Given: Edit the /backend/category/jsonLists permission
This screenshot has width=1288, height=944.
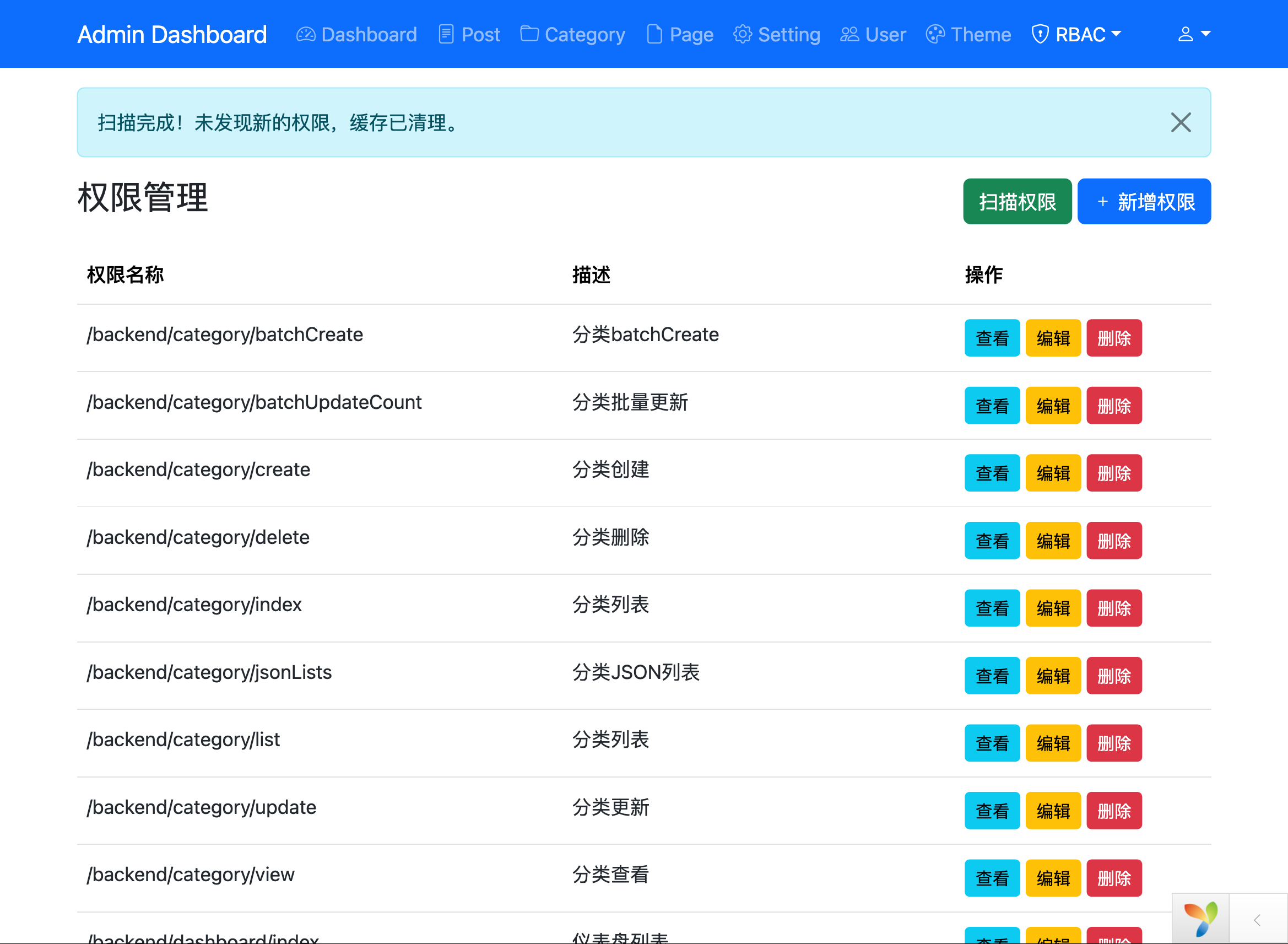Looking at the screenshot, I should [1053, 676].
